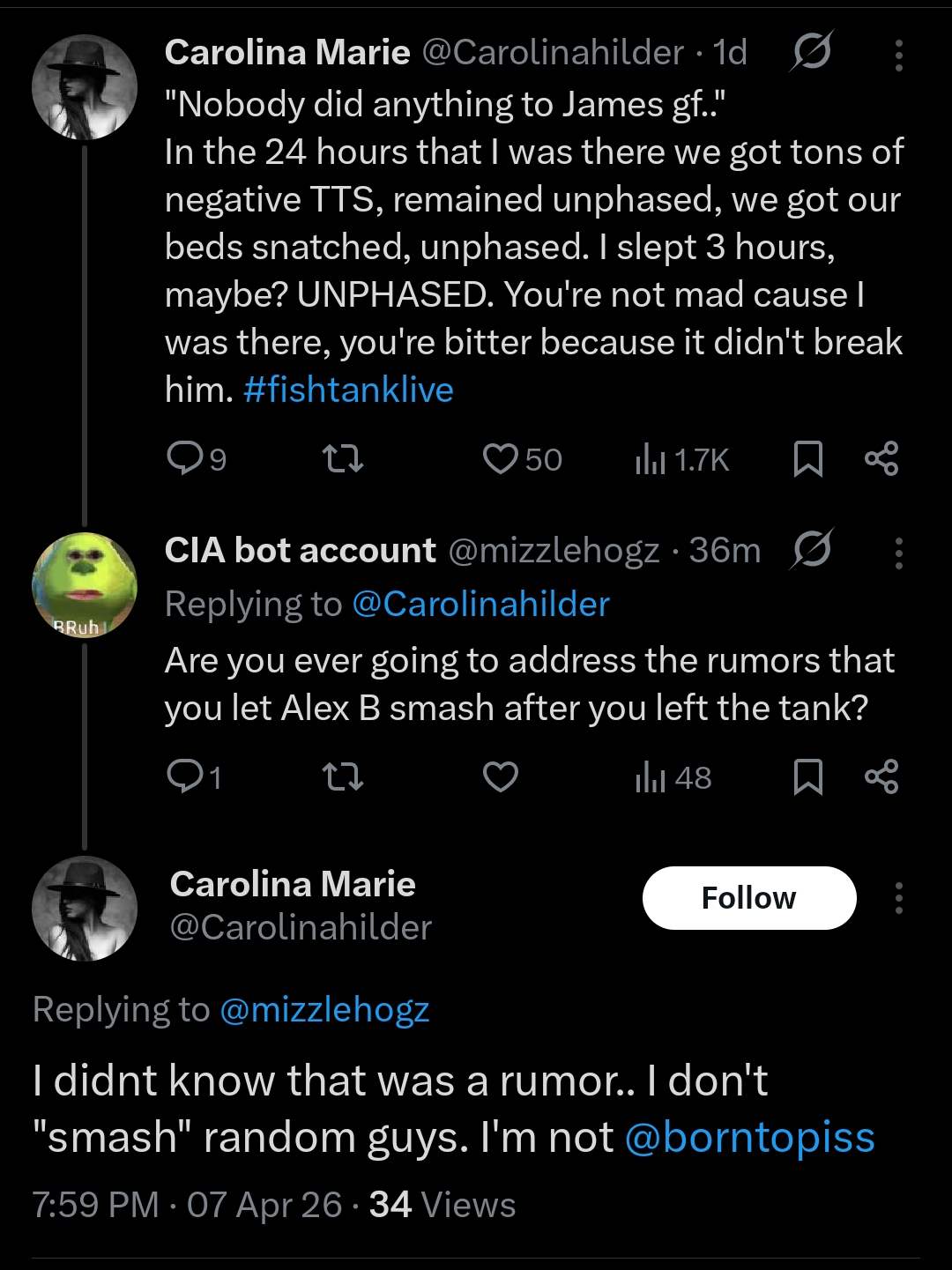Open more options for top tweet
952x1270 pixels.
(x=898, y=55)
